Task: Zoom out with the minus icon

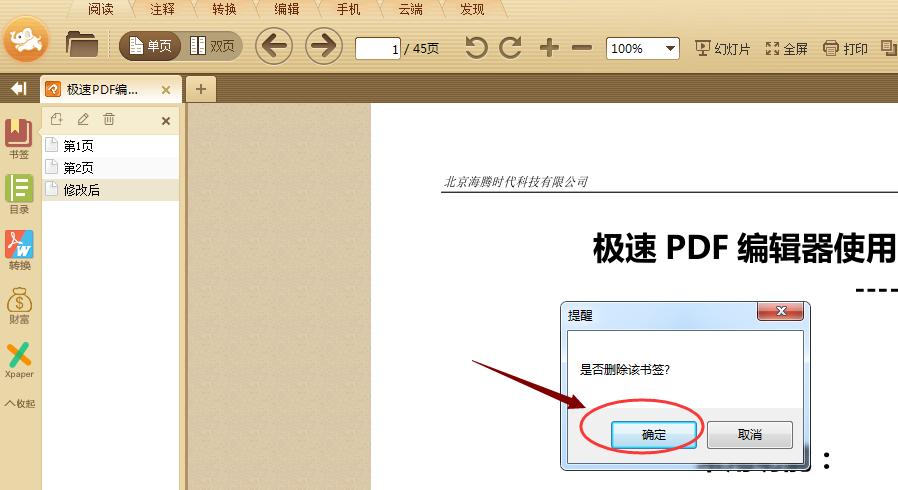Action: coord(582,48)
